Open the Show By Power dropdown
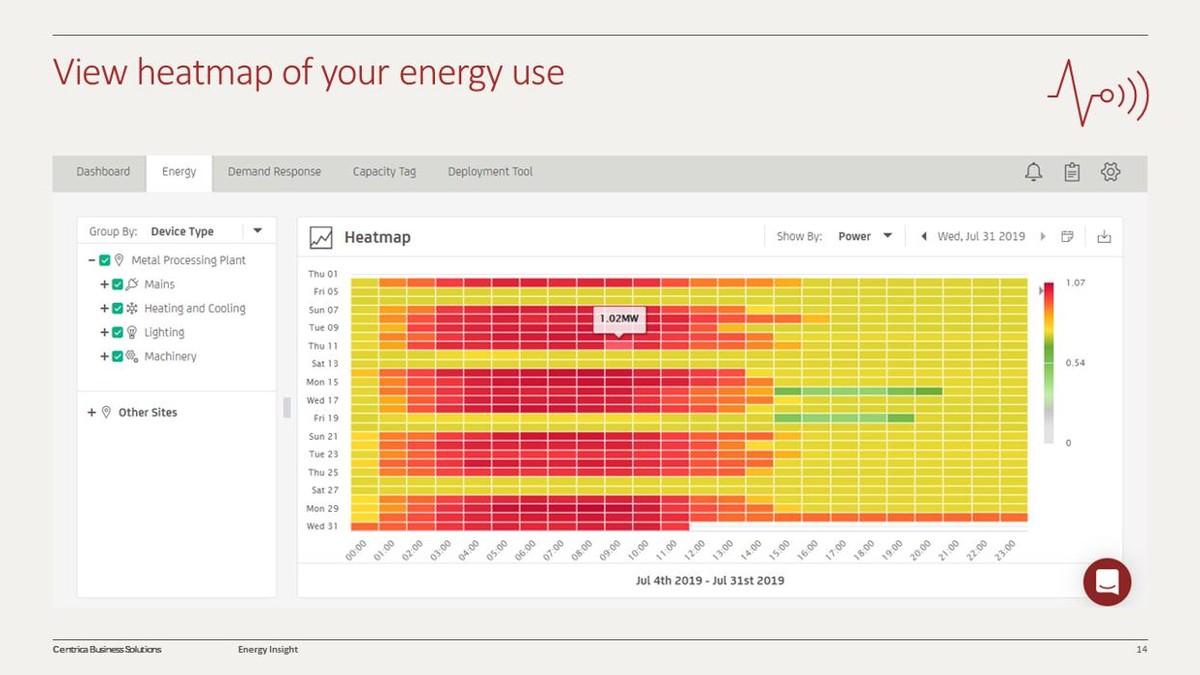 [887, 237]
